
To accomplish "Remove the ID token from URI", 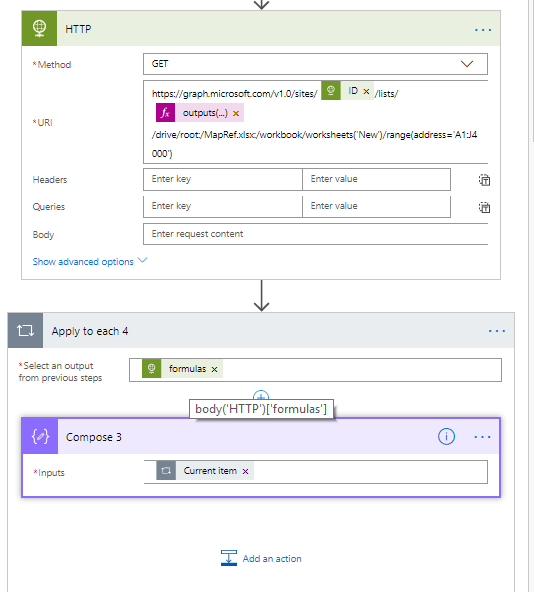I will [x=366, y=91].
